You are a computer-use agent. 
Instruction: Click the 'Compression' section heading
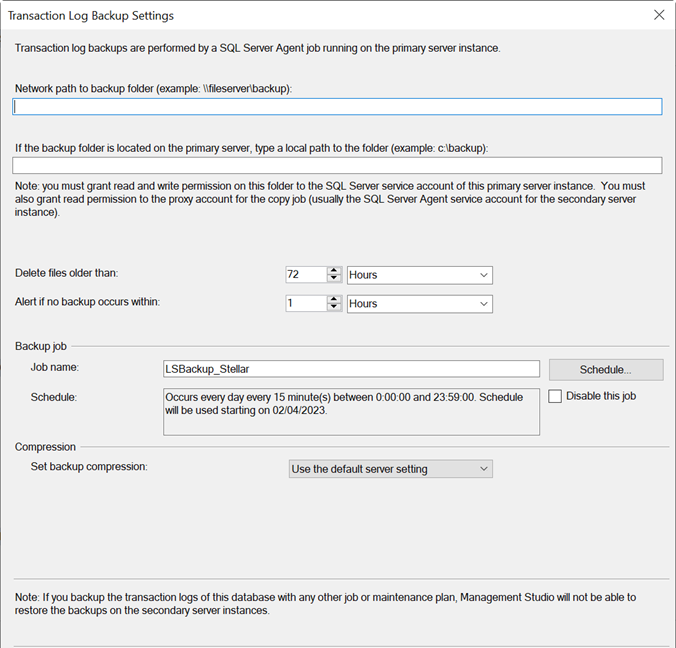click(x=45, y=447)
